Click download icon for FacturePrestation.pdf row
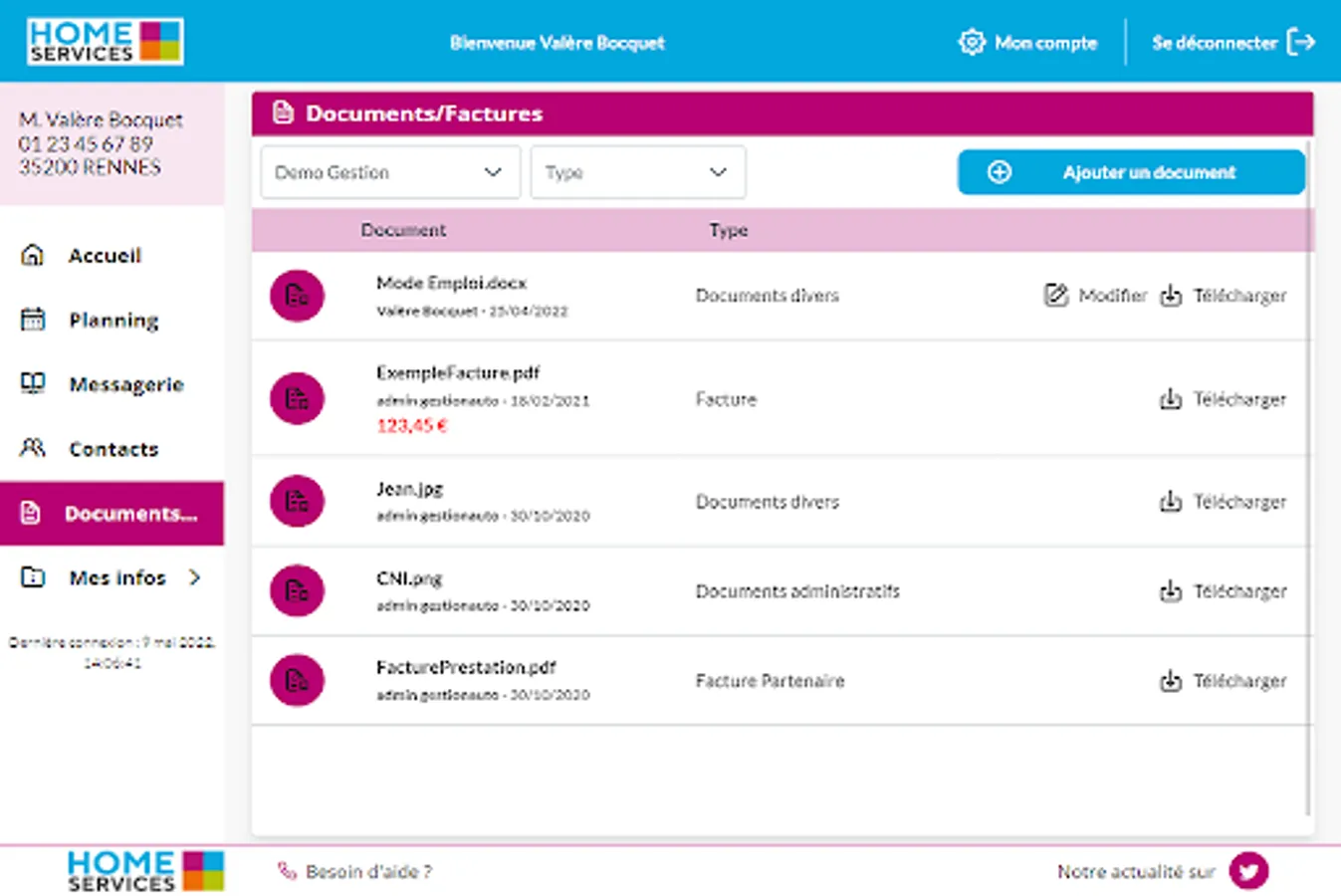This screenshot has width=1341, height=896. coord(1171,681)
